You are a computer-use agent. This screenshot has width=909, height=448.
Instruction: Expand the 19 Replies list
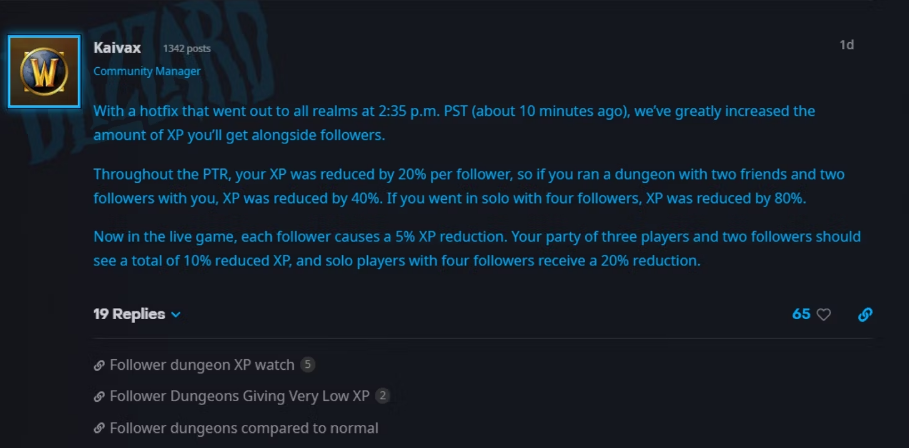pyautogui.click(x=129, y=314)
